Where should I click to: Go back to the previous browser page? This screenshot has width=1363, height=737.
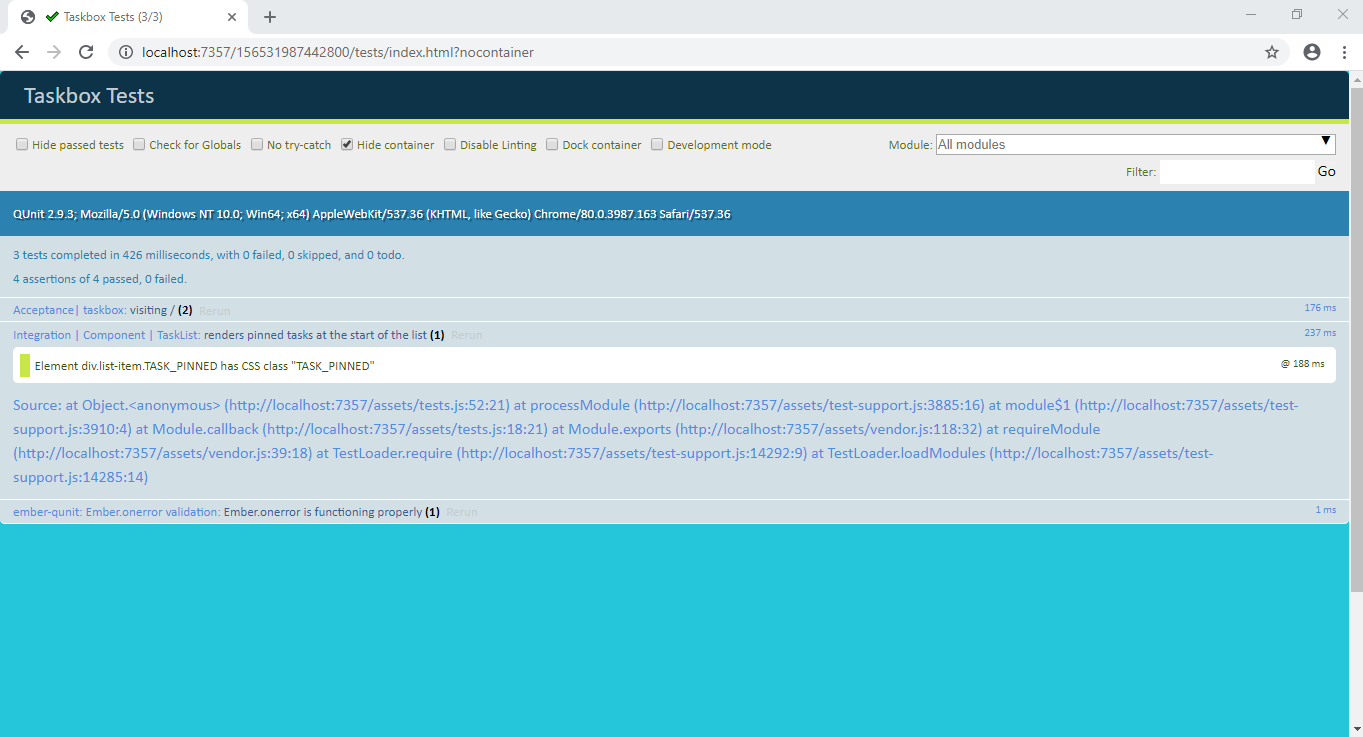tap(22, 52)
